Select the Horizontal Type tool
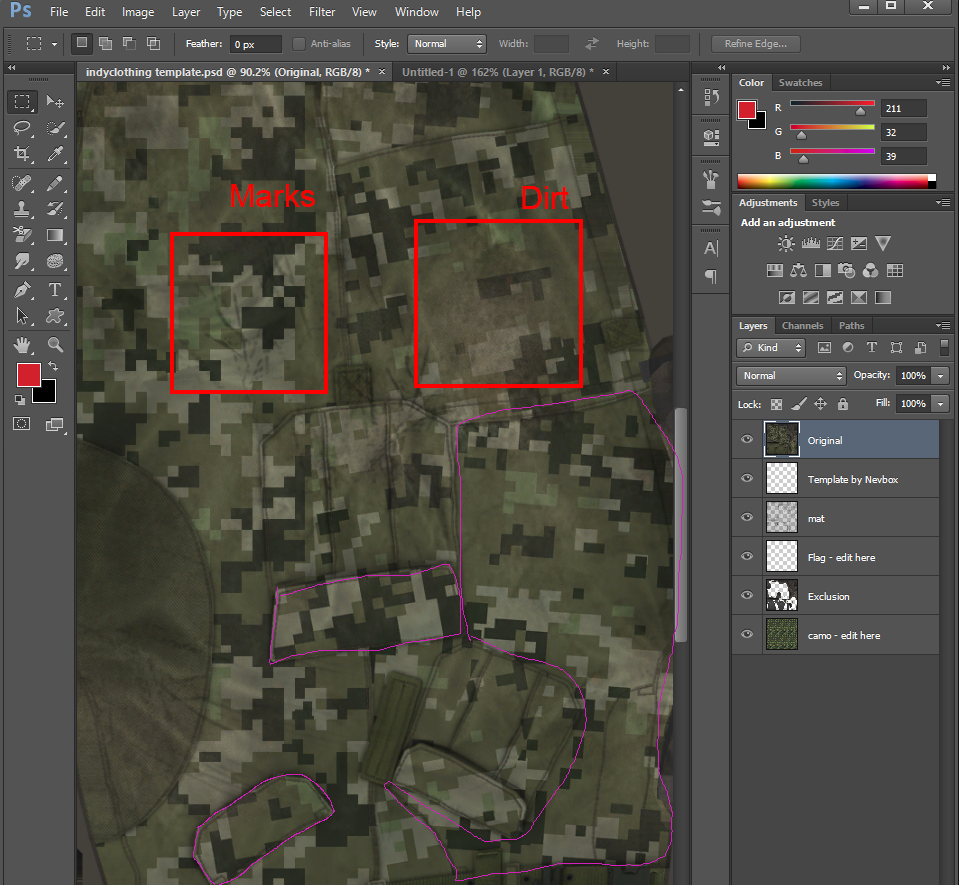959x885 pixels. [55, 290]
